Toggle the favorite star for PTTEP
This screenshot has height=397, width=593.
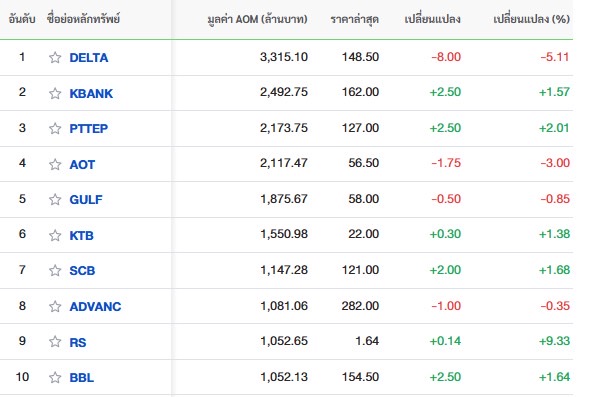click(55, 129)
